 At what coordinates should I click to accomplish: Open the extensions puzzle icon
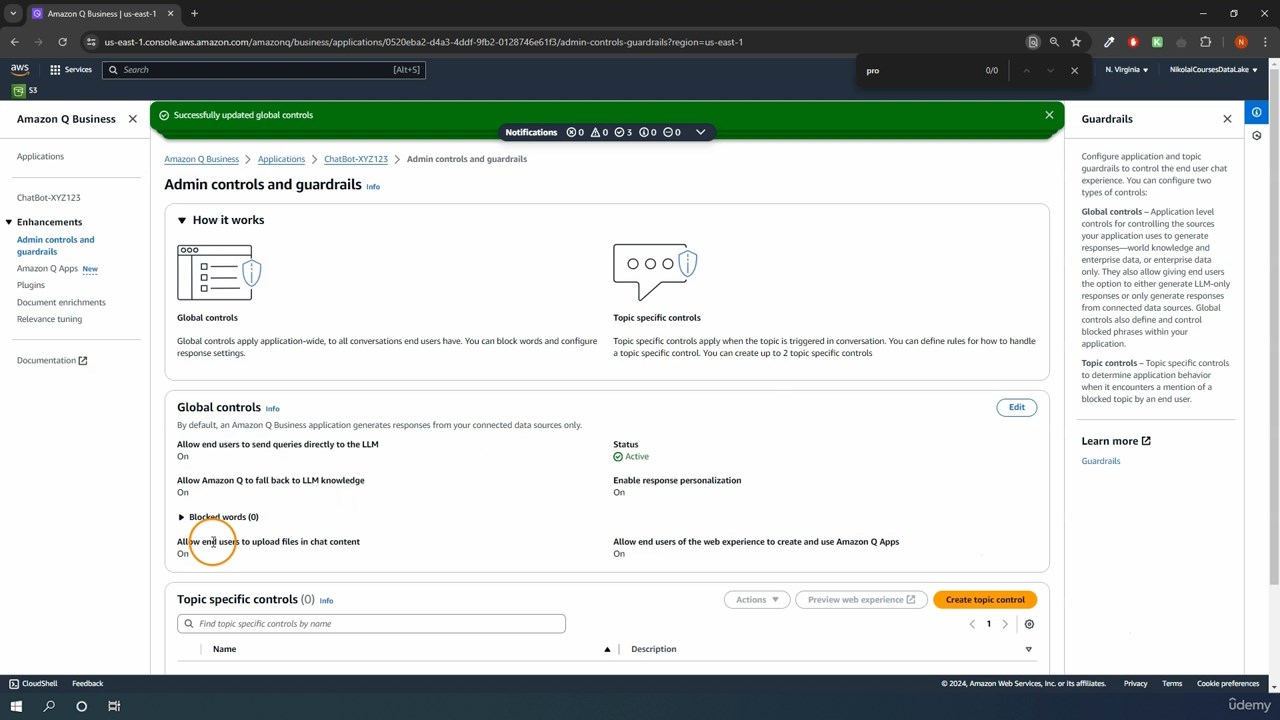click(x=1205, y=42)
